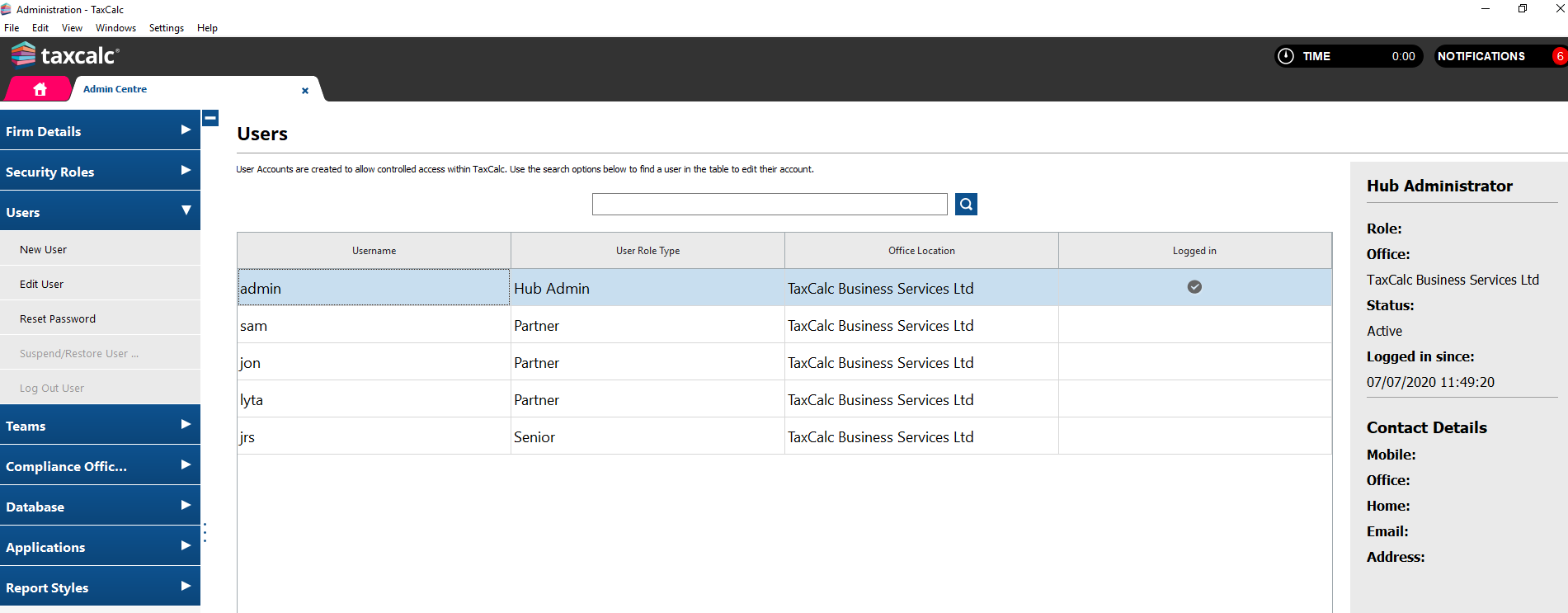Image resolution: width=1568 pixels, height=613 pixels.
Task: Expand the Teams section
Action: click(x=100, y=426)
